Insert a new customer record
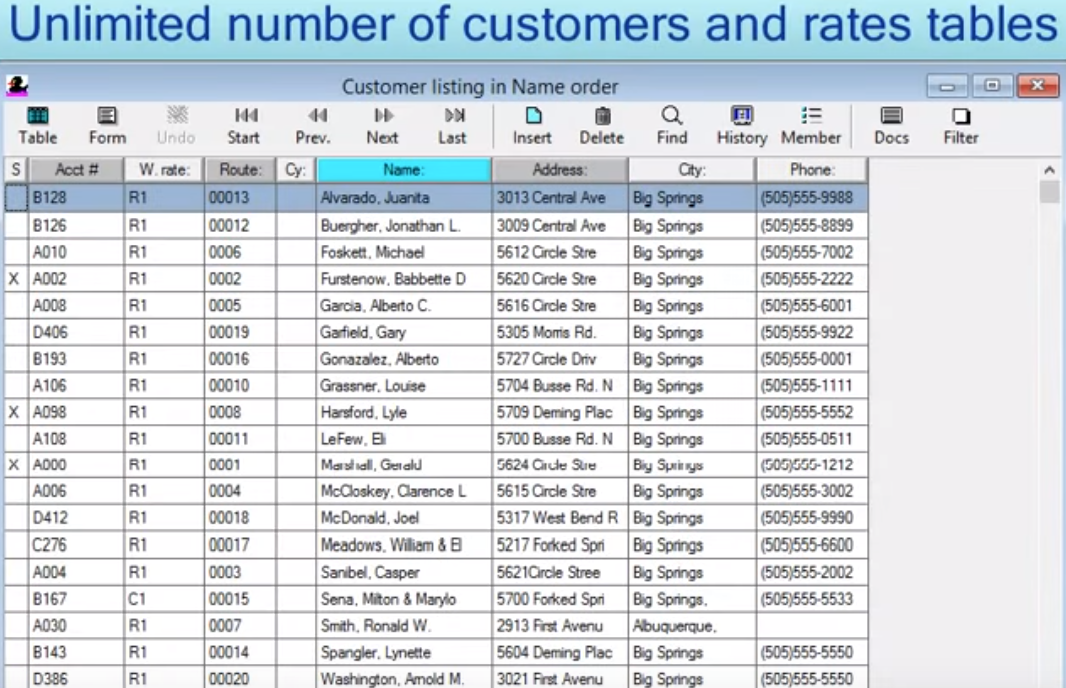Screen dimensions: 1066x688 (532, 126)
